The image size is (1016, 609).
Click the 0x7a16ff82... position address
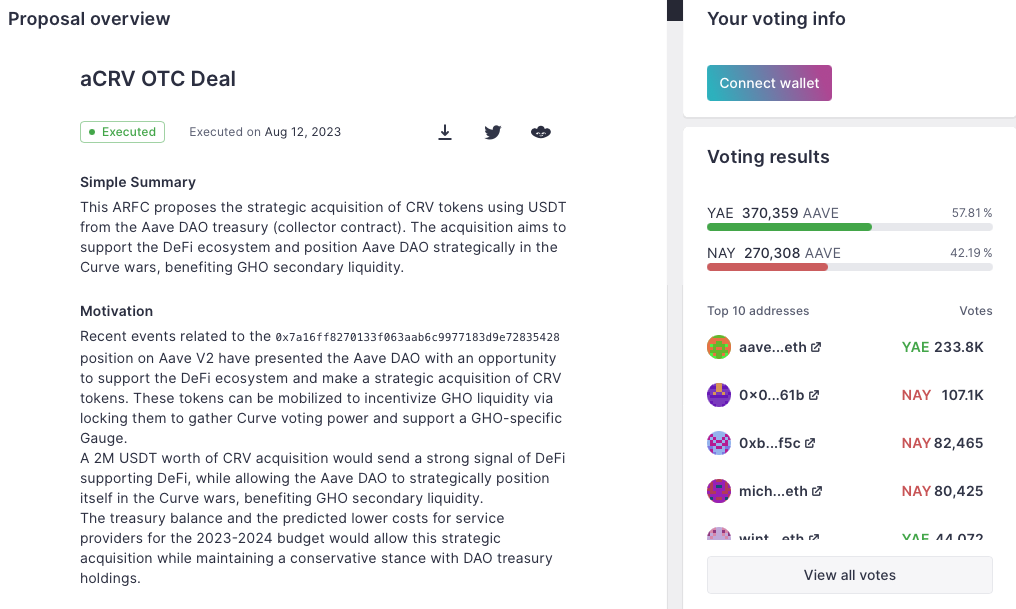pos(418,338)
